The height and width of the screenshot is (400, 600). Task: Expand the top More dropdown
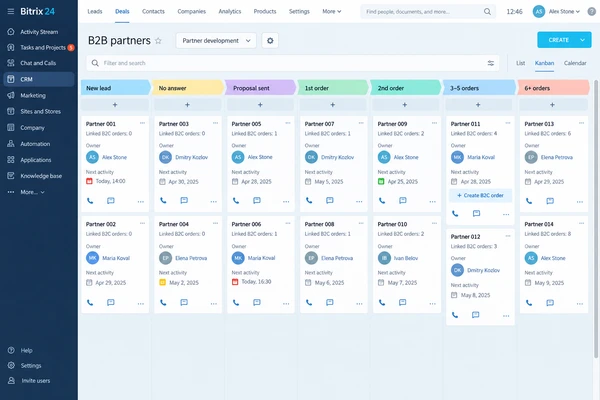pyautogui.click(x=331, y=11)
